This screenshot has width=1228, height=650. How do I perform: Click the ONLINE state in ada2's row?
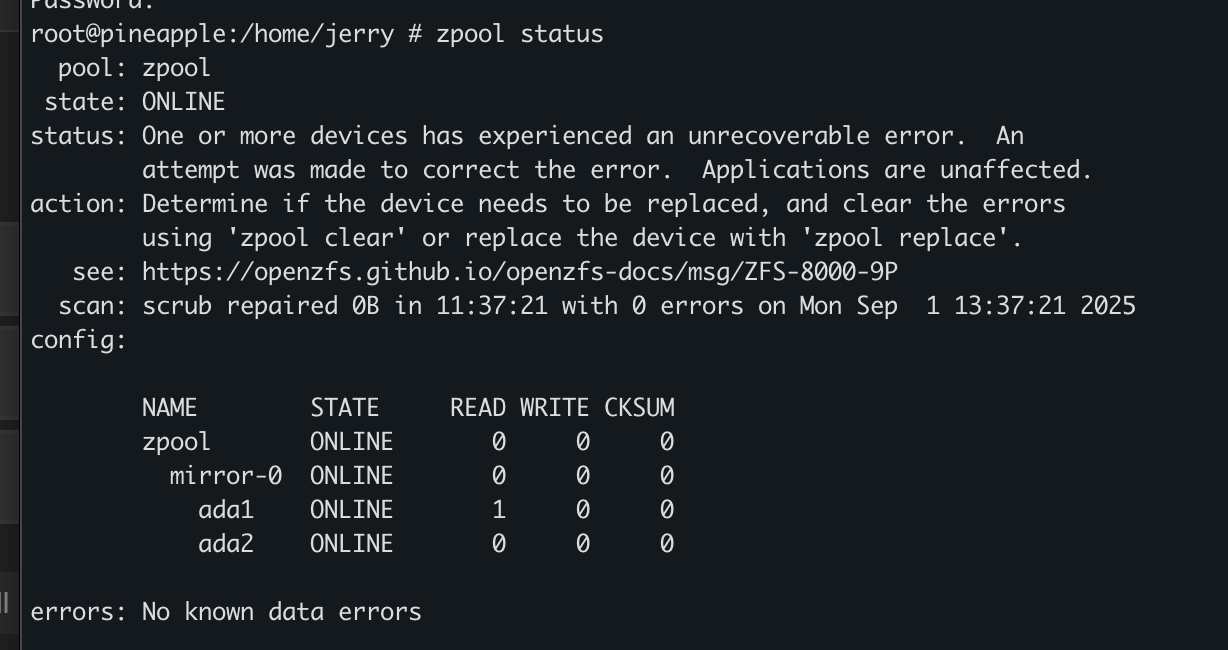(351, 544)
